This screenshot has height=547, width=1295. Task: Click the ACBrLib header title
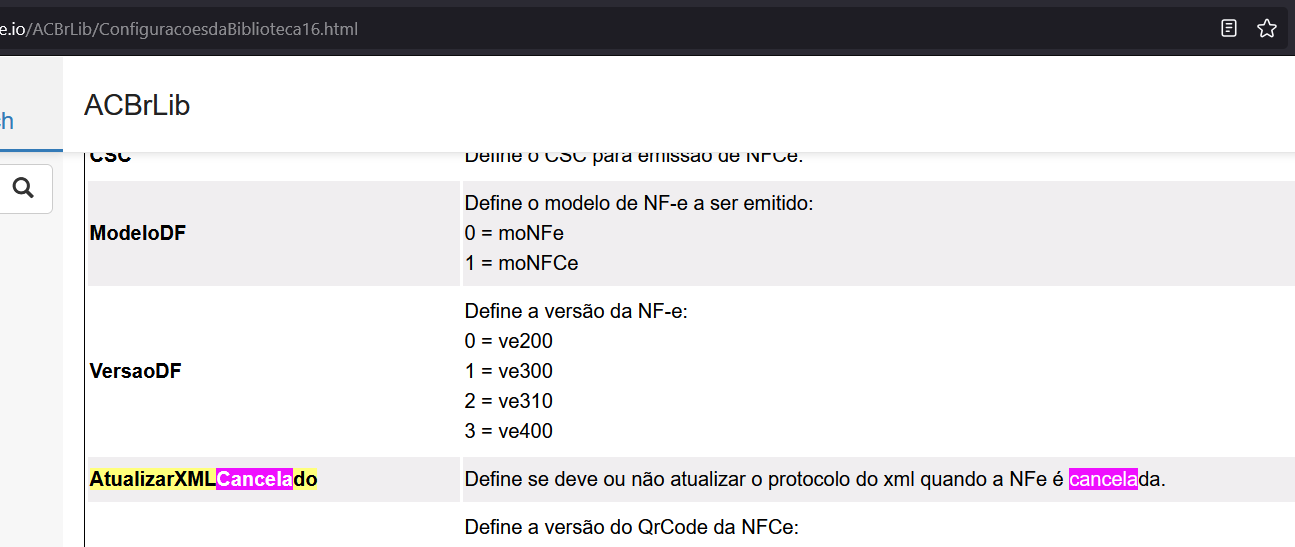(x=137, y=105)
